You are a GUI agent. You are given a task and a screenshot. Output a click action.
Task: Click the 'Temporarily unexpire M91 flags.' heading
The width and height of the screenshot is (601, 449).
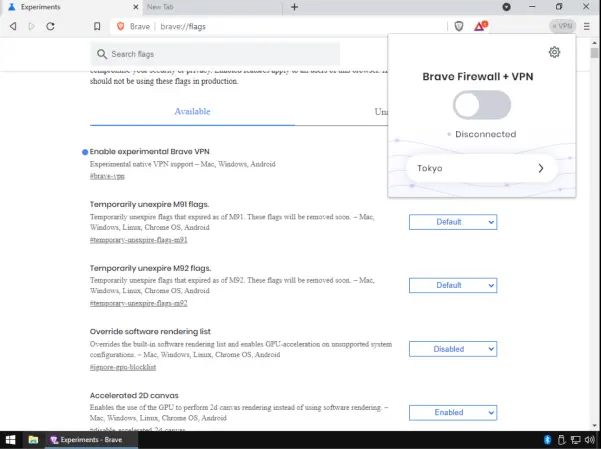149,204
